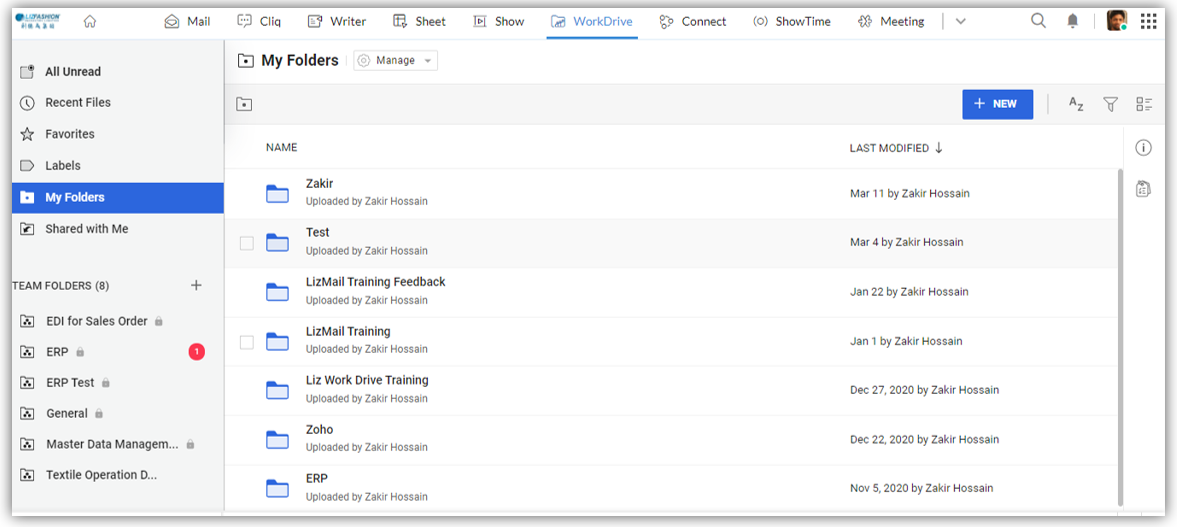Image resolution: width=1177 pixels, height=527 pixels.
Task: Click the LizMail Training Feedback folder icon
Action: [x=278, y=292]
